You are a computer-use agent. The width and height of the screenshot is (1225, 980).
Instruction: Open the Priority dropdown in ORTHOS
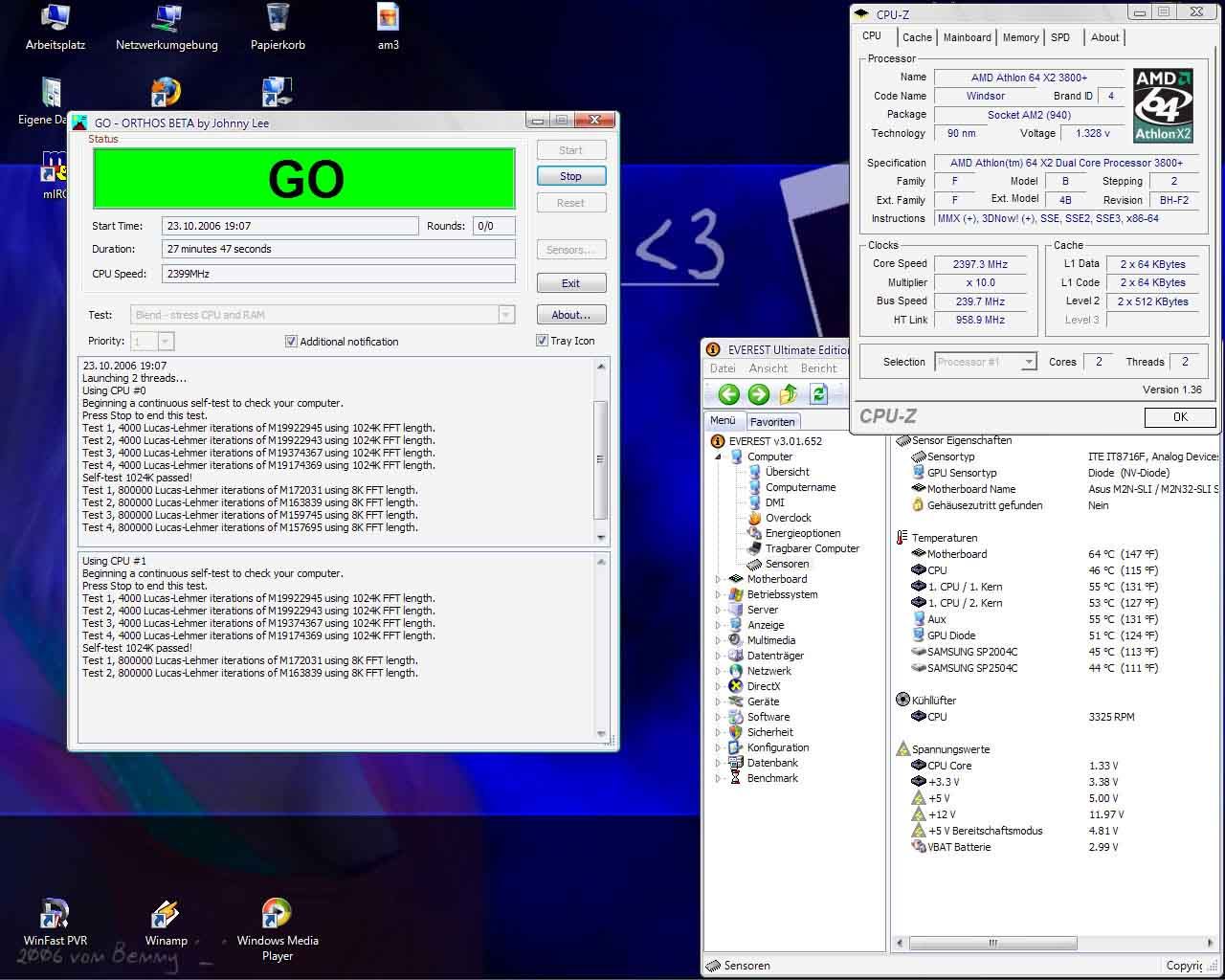click(x=166, y=342)
